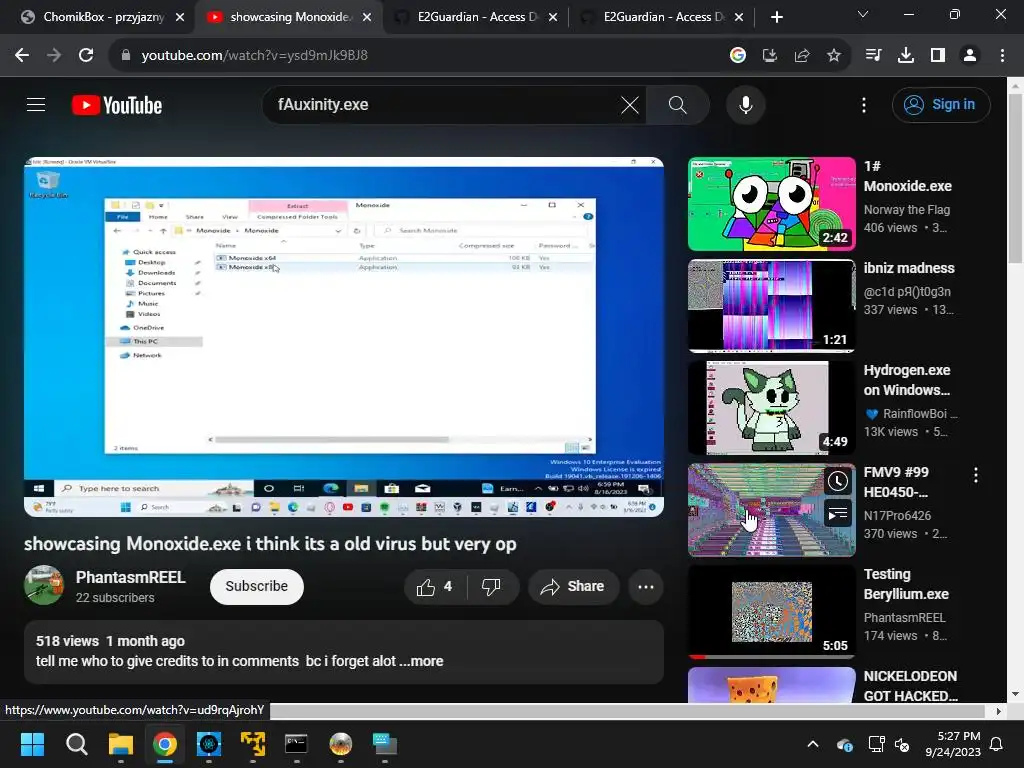Dislike the Monoxide.exe video

pyautogui.click(x=492, y=586)
